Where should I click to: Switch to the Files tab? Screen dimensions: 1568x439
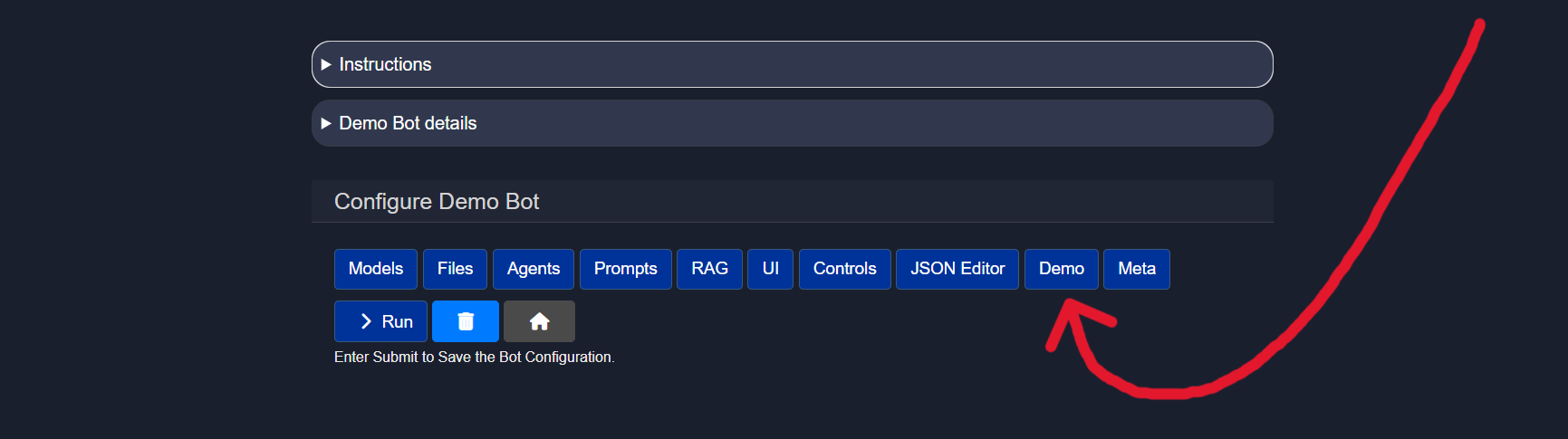(x=455, y=269)
